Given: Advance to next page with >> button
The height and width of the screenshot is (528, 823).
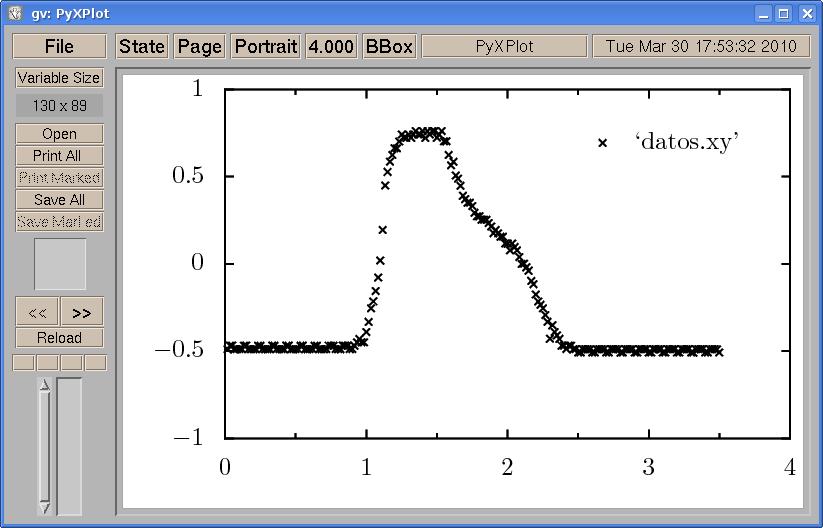Looking at the screenshot, I should [82, 312].
